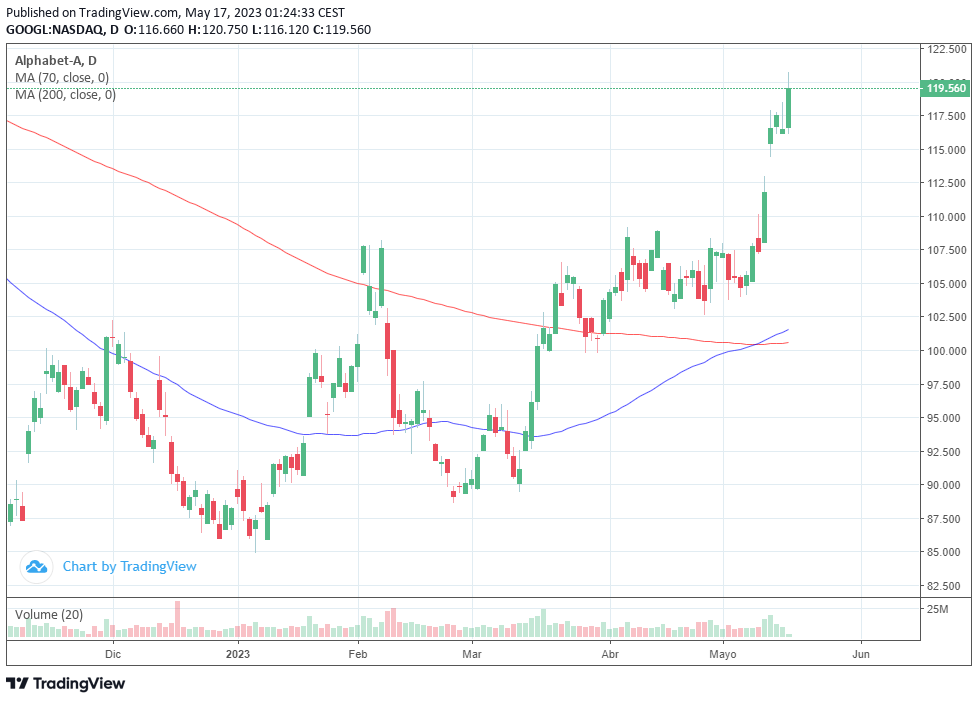
Task: Click the 'Volume (20)' indicator label
Action: 49,615
